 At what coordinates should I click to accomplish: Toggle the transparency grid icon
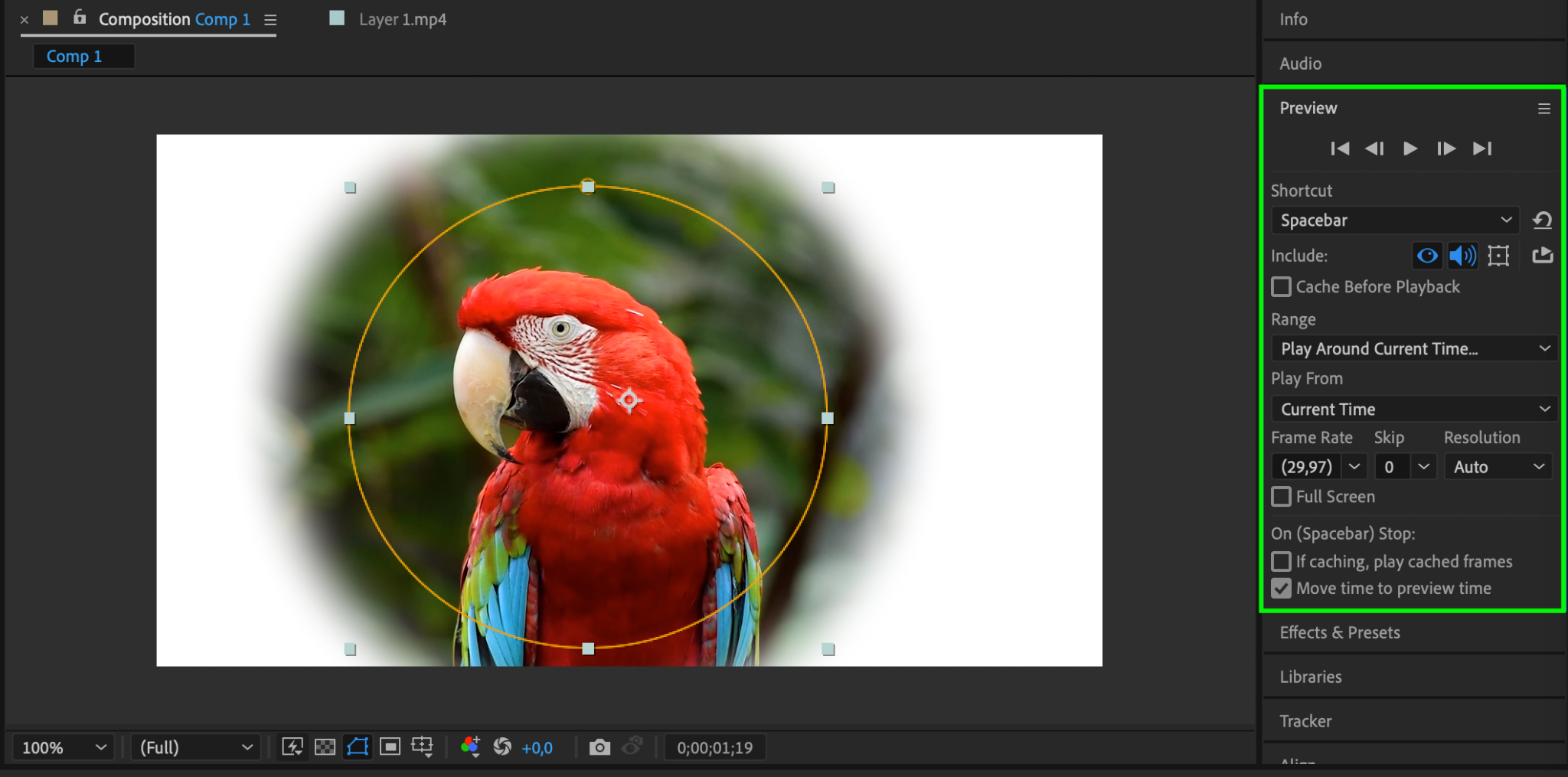coord(325,747)
